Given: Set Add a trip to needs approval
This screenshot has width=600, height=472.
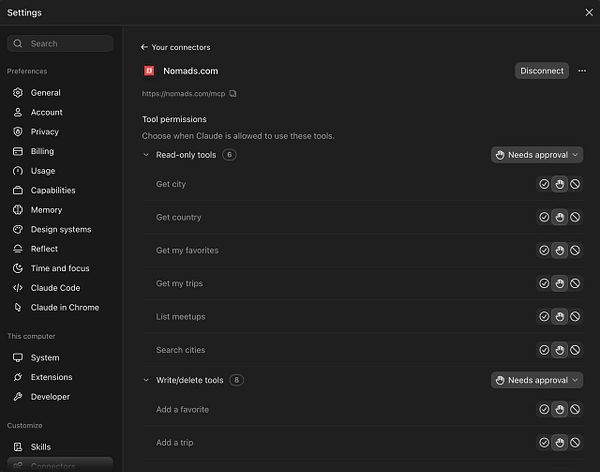Looking at the screenshot, I should tap(559, 443).
